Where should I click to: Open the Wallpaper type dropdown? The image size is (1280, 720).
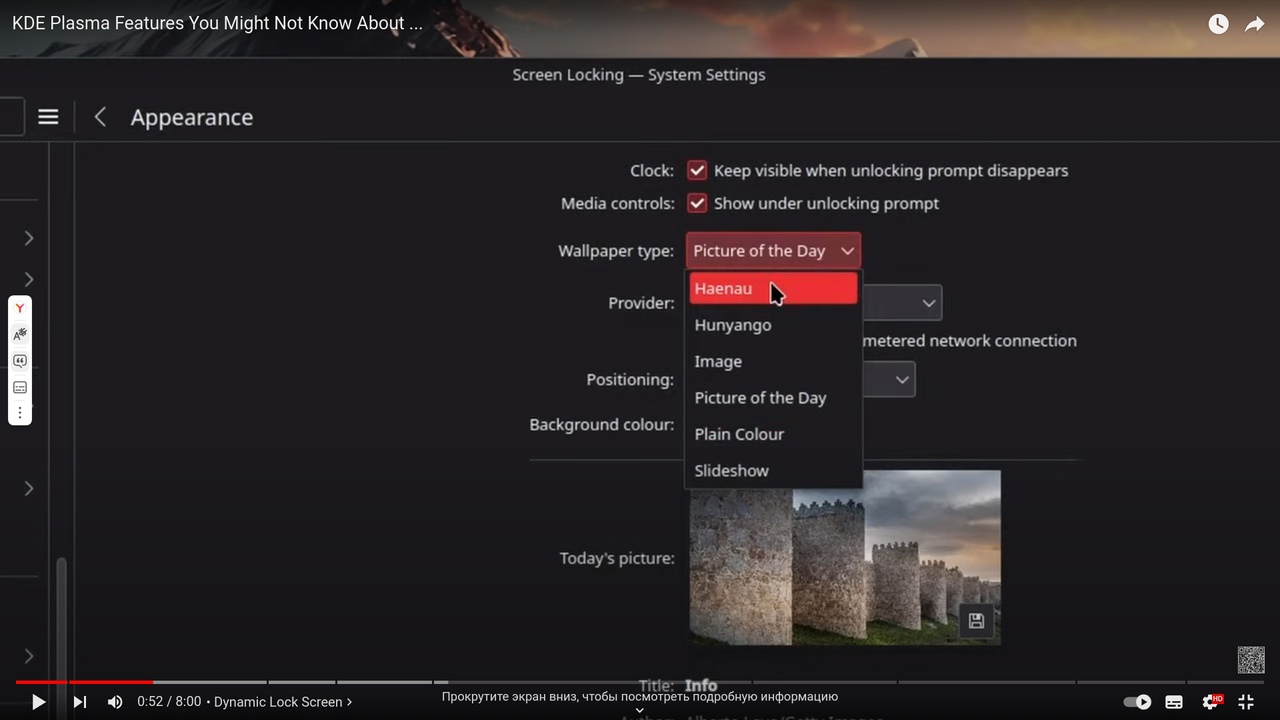pos(773,251)
